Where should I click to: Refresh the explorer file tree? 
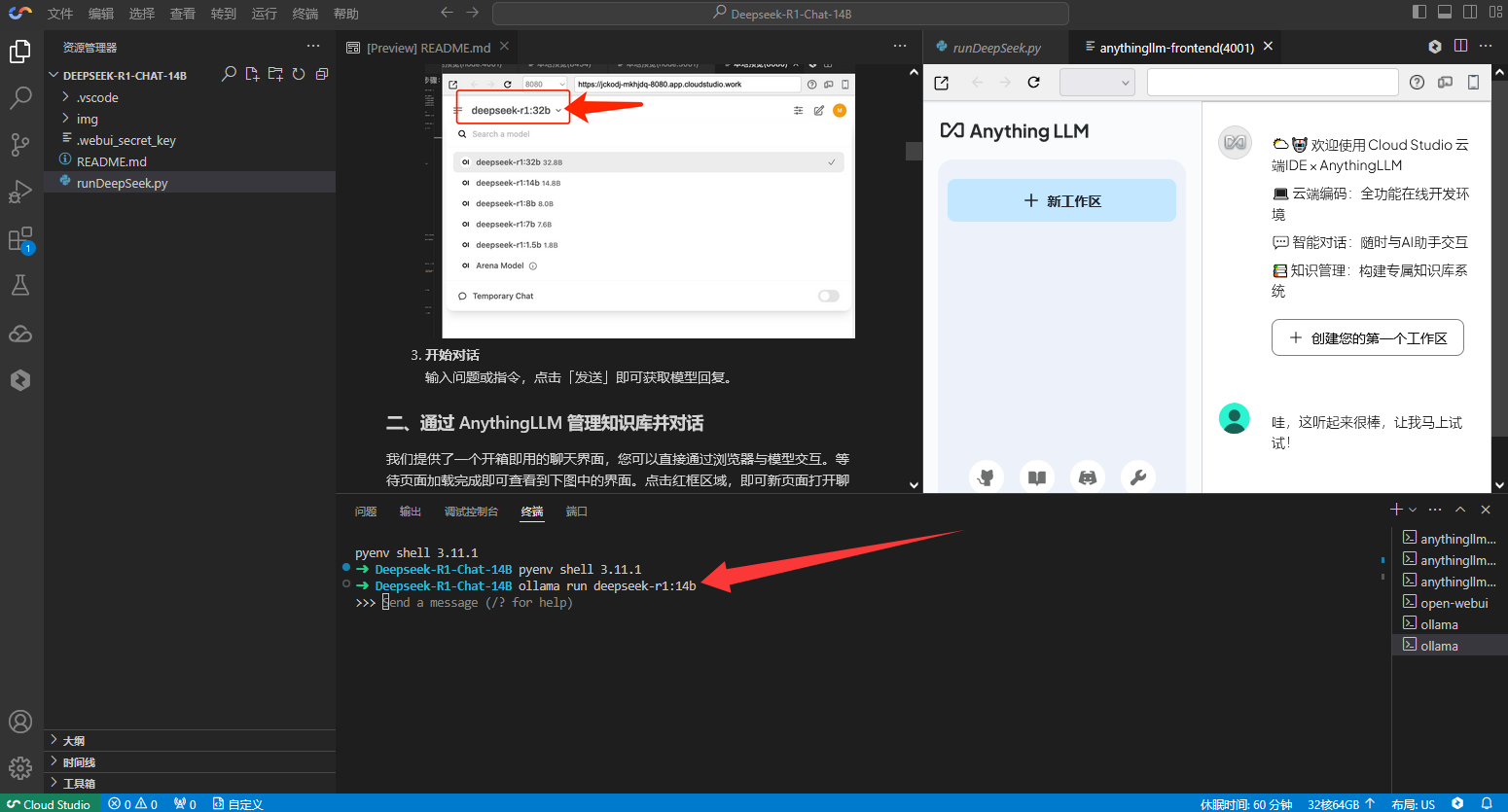click(x=299, y=74)
